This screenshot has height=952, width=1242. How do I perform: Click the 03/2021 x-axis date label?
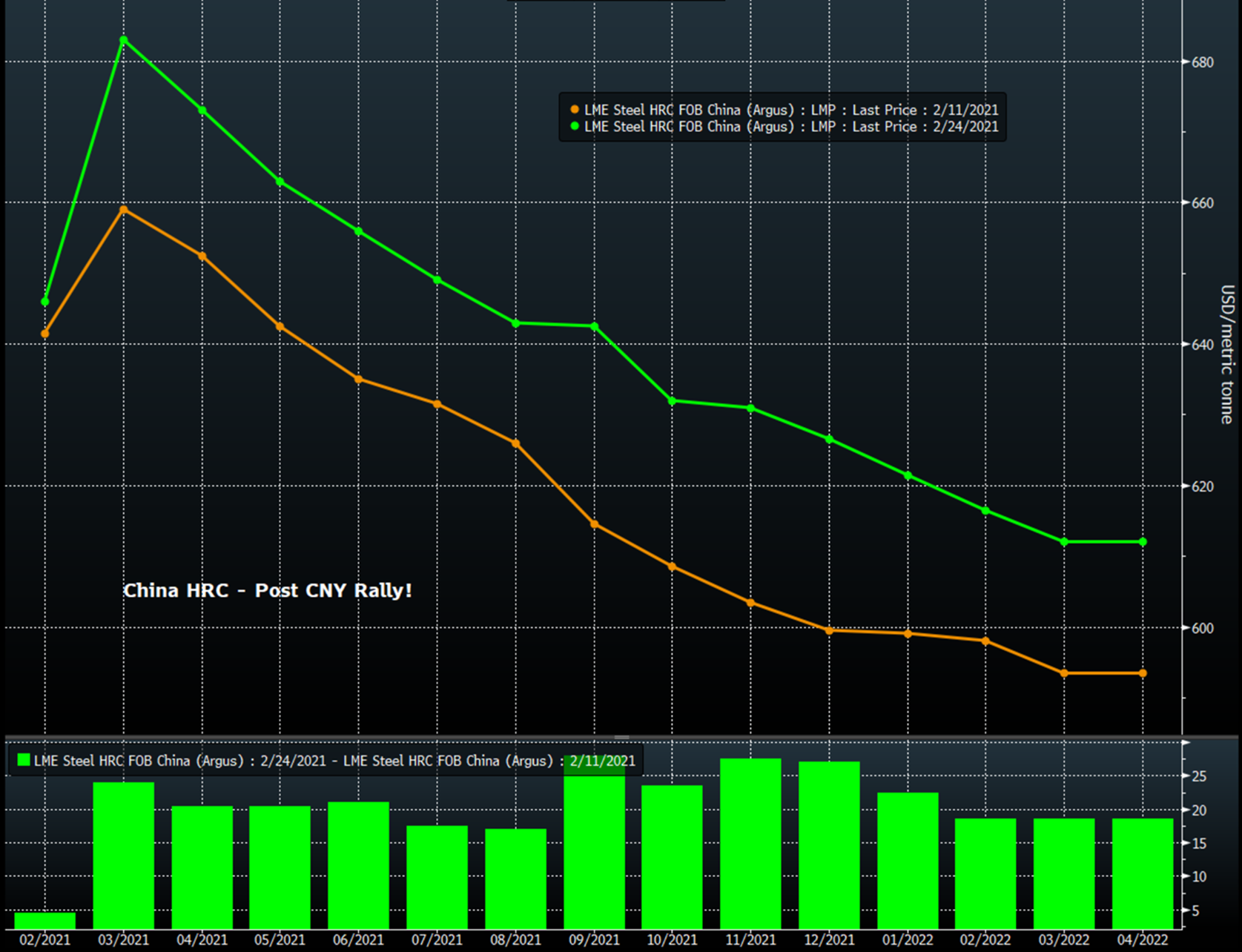(x=124, y=939)
